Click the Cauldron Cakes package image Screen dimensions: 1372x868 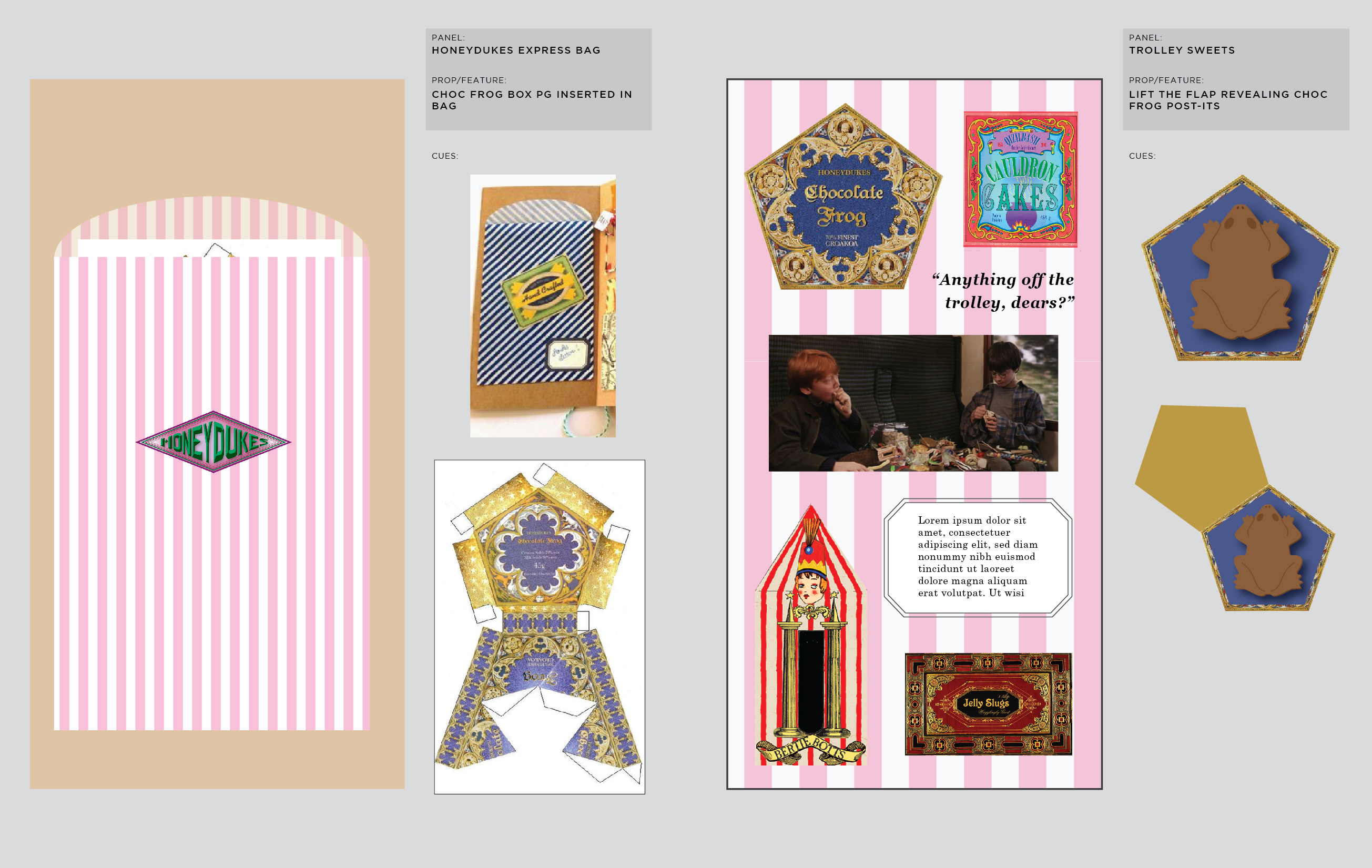(x=1020, y=180)
